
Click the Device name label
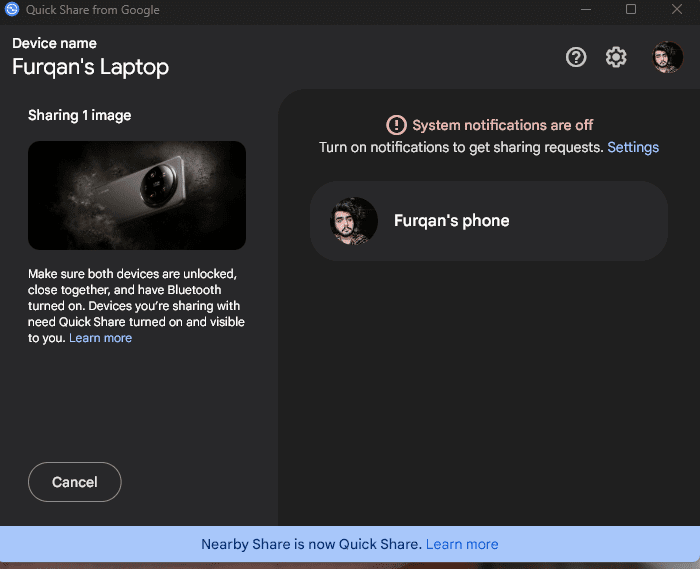54,43
